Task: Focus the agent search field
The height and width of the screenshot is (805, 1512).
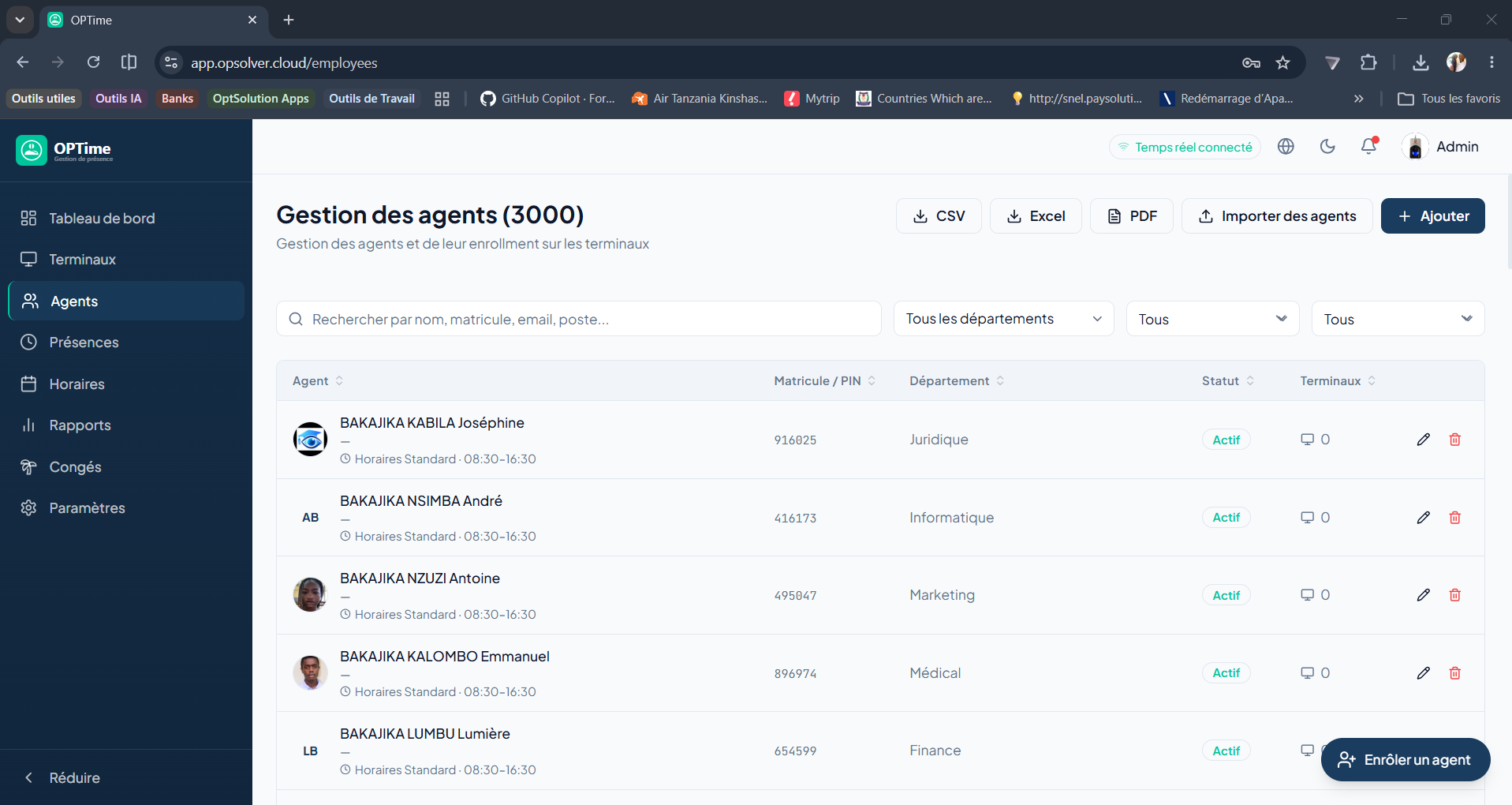Action: click(579, 319)
